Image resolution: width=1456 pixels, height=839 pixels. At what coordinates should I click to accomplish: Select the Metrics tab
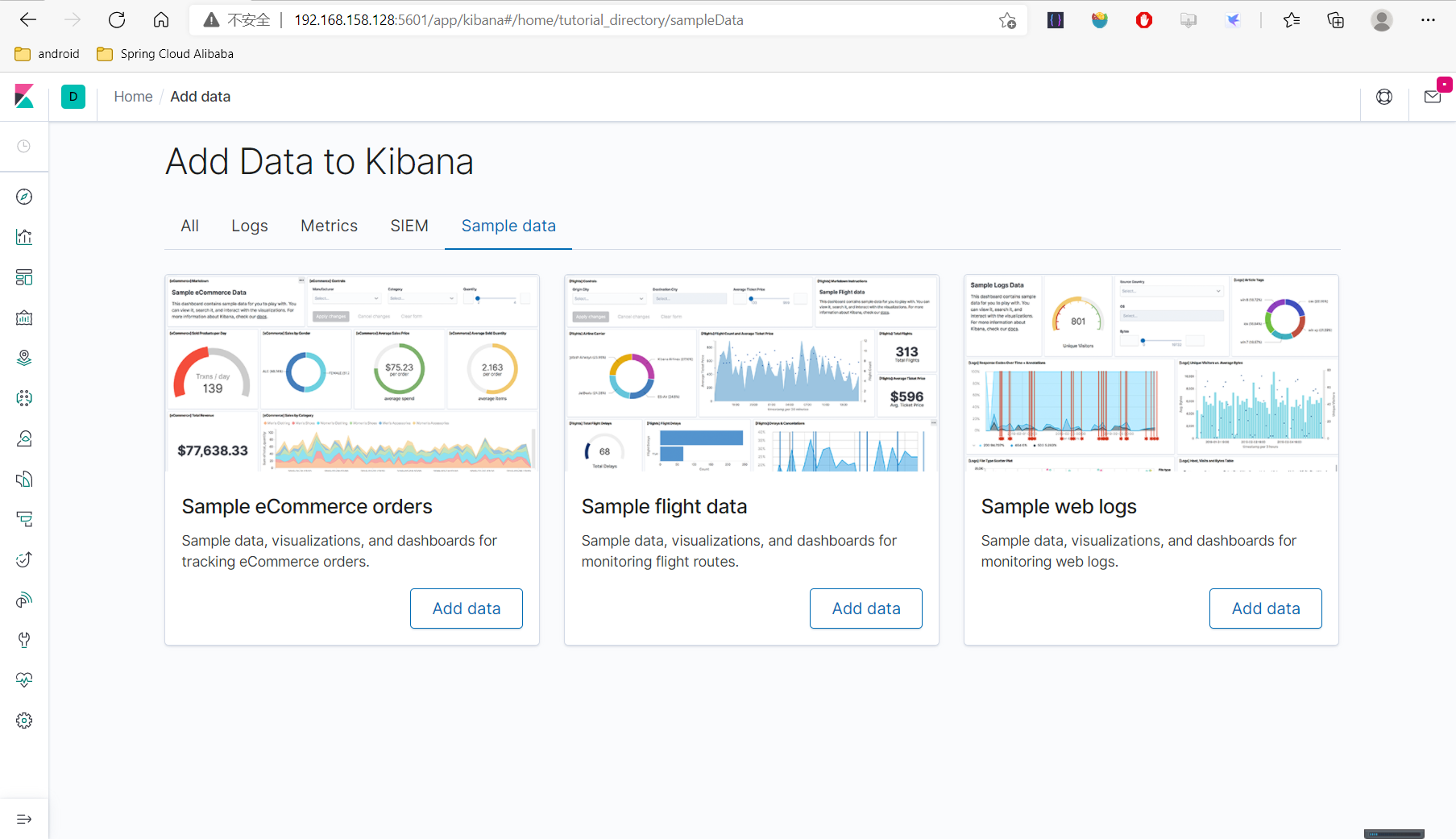[x=329, y=226]
